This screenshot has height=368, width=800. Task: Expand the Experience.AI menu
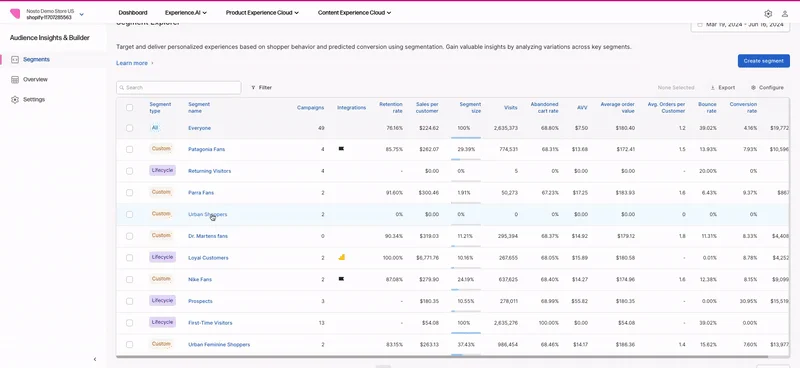point(186,13)
